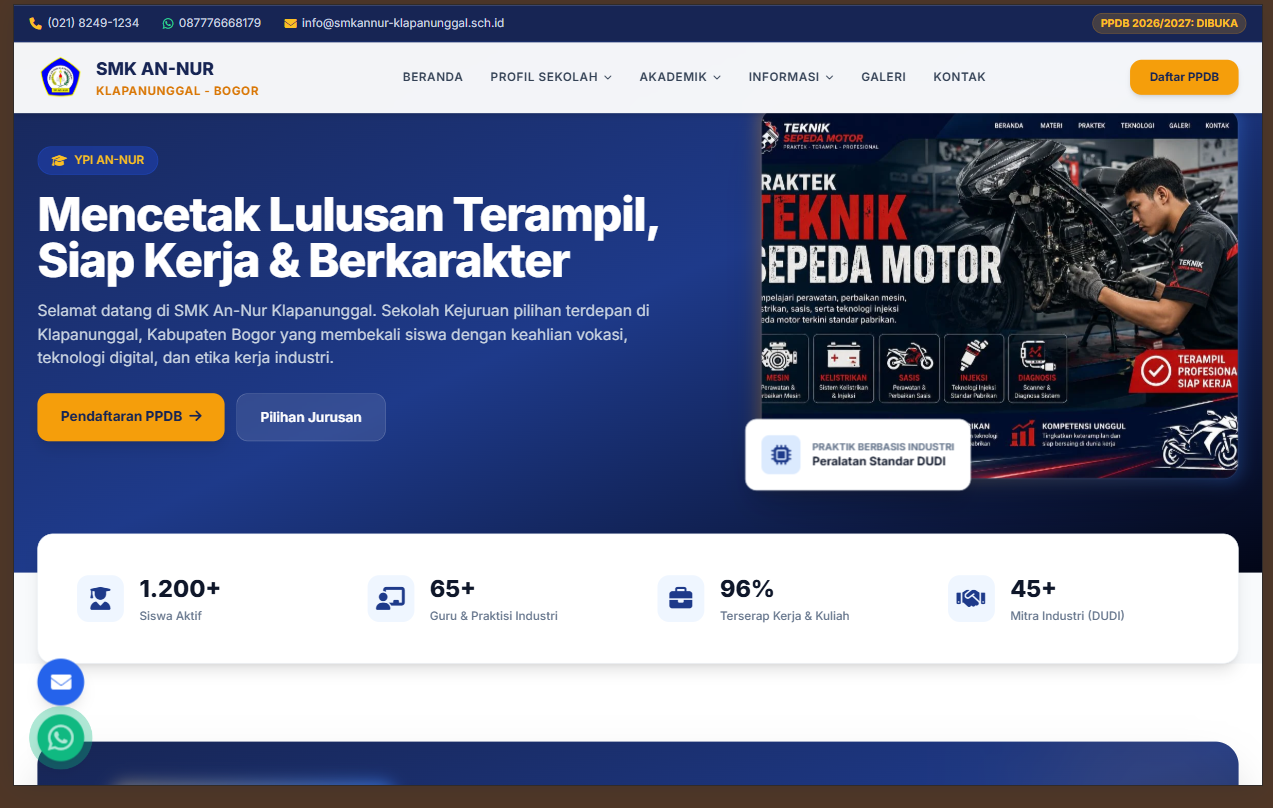Screen dimensions: 1273x808
Task: Click the handshake icon next to 45+
Action: tap(971, 598)
